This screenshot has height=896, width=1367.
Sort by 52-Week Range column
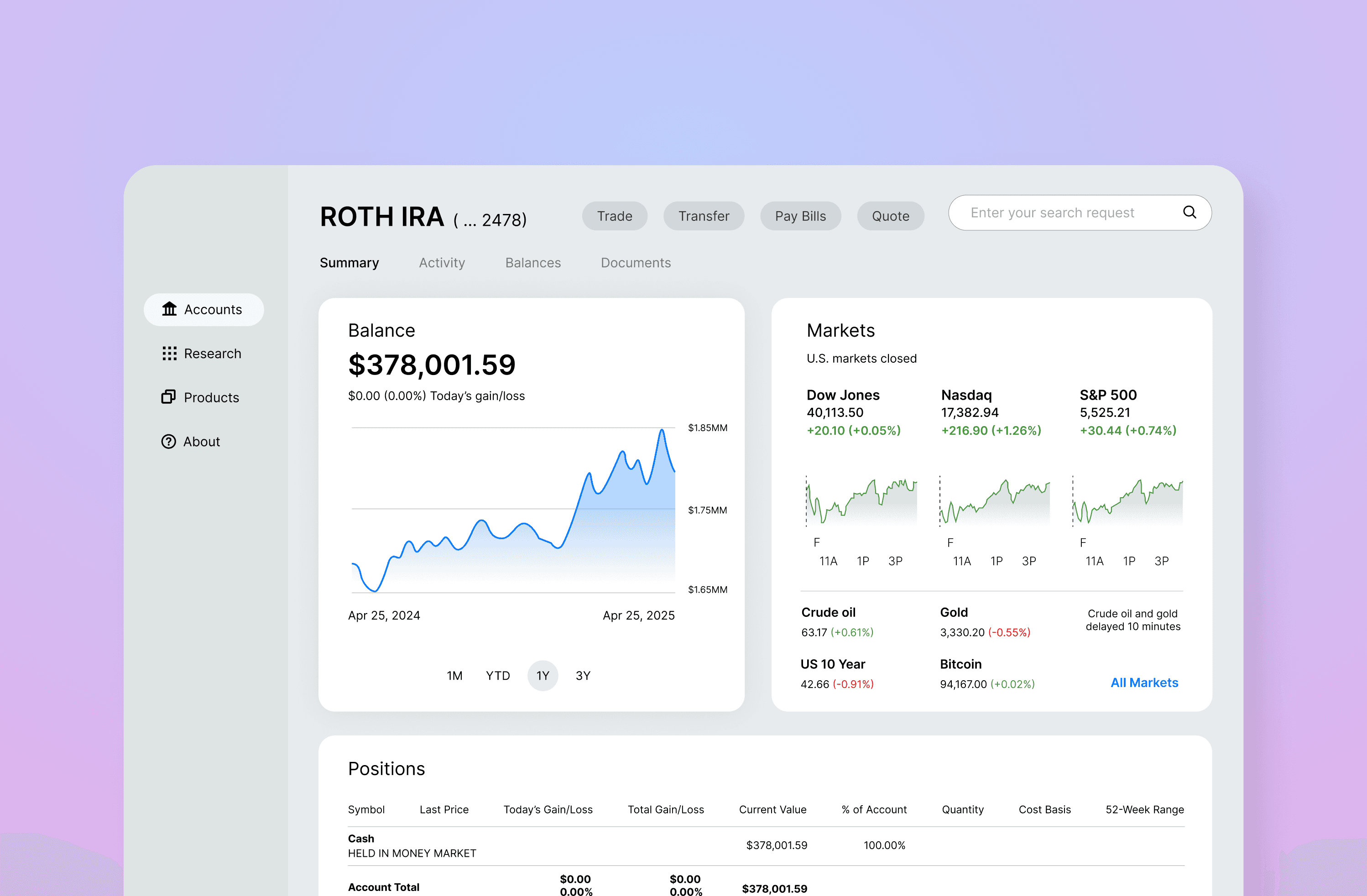point(1145,810)
